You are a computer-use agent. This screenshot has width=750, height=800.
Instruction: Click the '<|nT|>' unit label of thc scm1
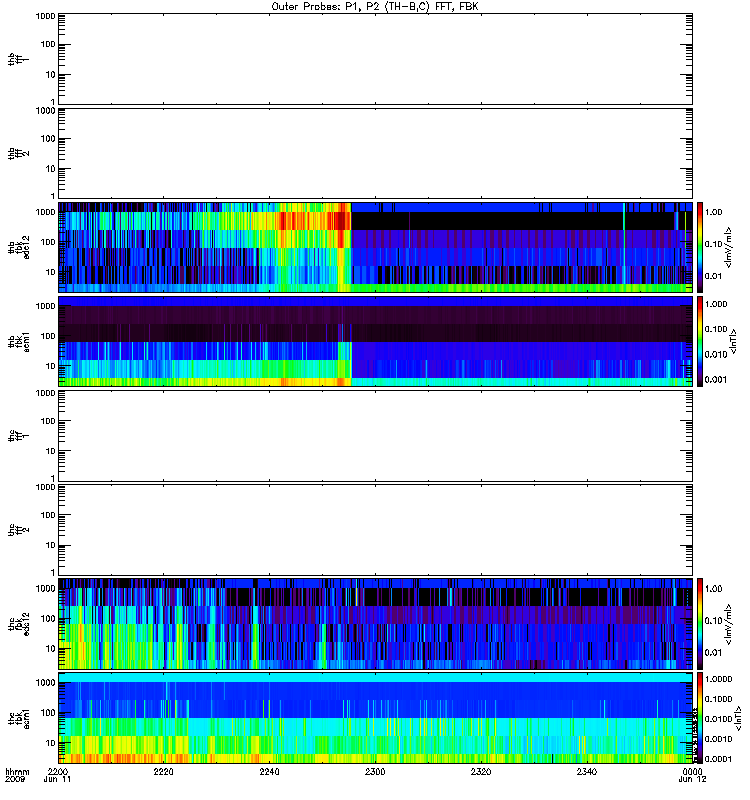tap(738, 718)
